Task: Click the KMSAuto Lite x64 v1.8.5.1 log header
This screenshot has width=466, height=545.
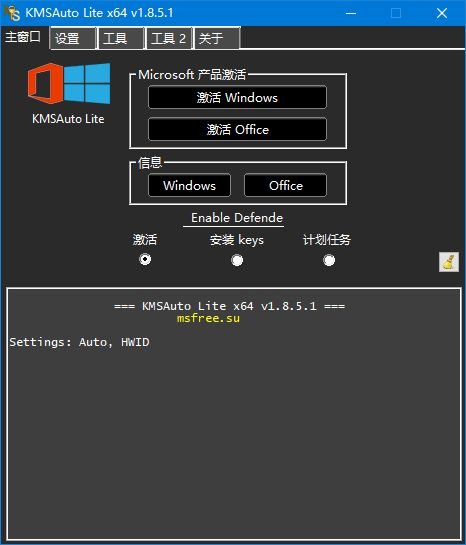Action: [229, 306]
